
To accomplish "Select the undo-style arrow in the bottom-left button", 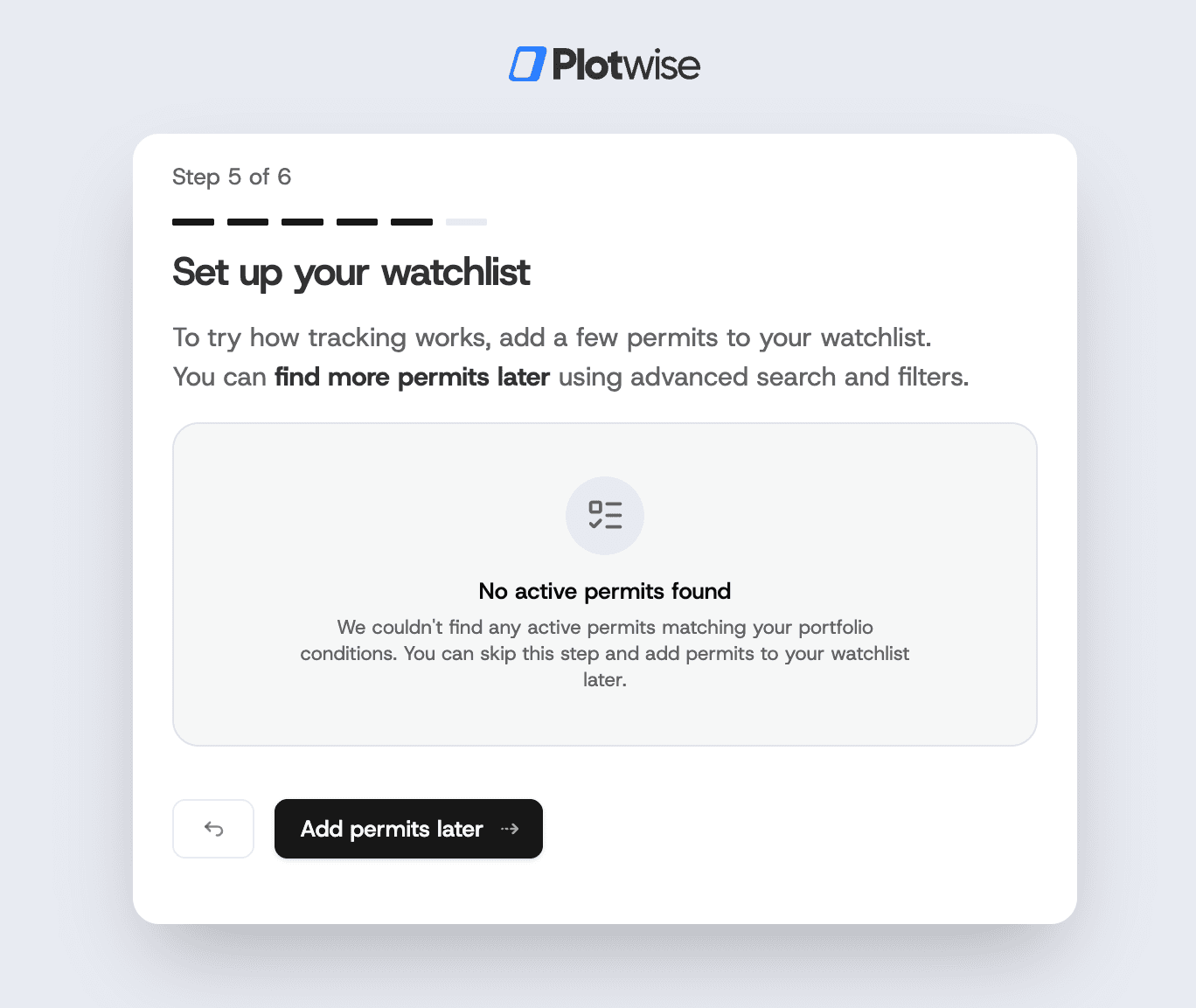I will pos(213,829).
